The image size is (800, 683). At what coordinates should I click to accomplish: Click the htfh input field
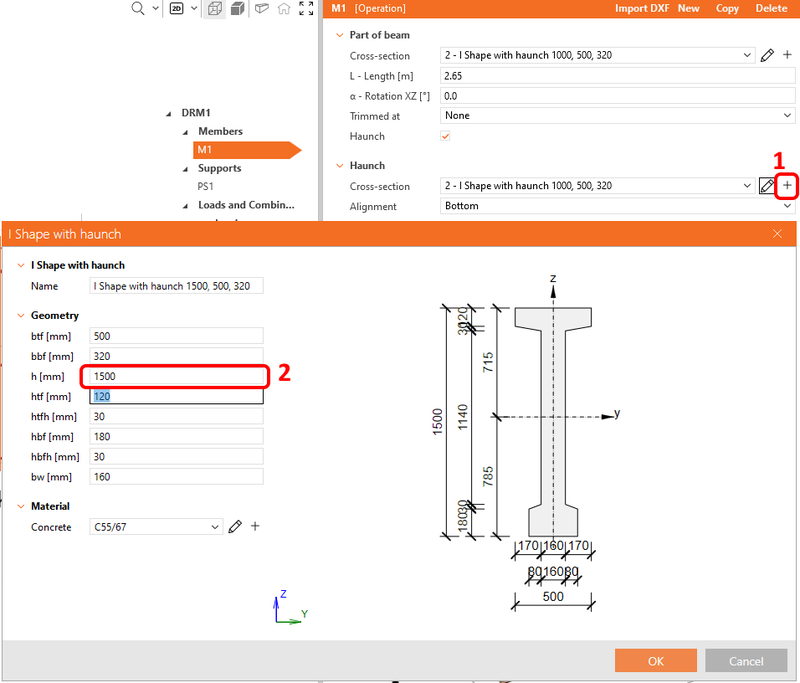coord(176,416)
